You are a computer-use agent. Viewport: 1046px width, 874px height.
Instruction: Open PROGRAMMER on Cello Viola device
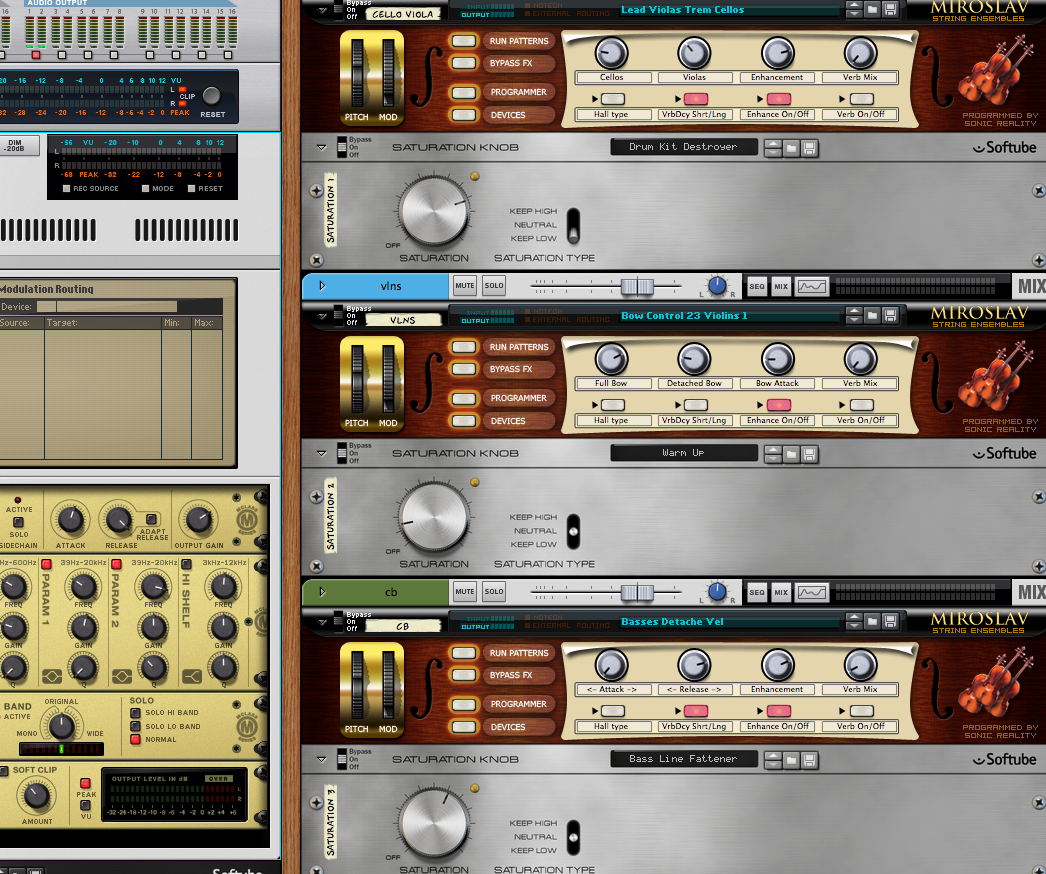point(464,93)
